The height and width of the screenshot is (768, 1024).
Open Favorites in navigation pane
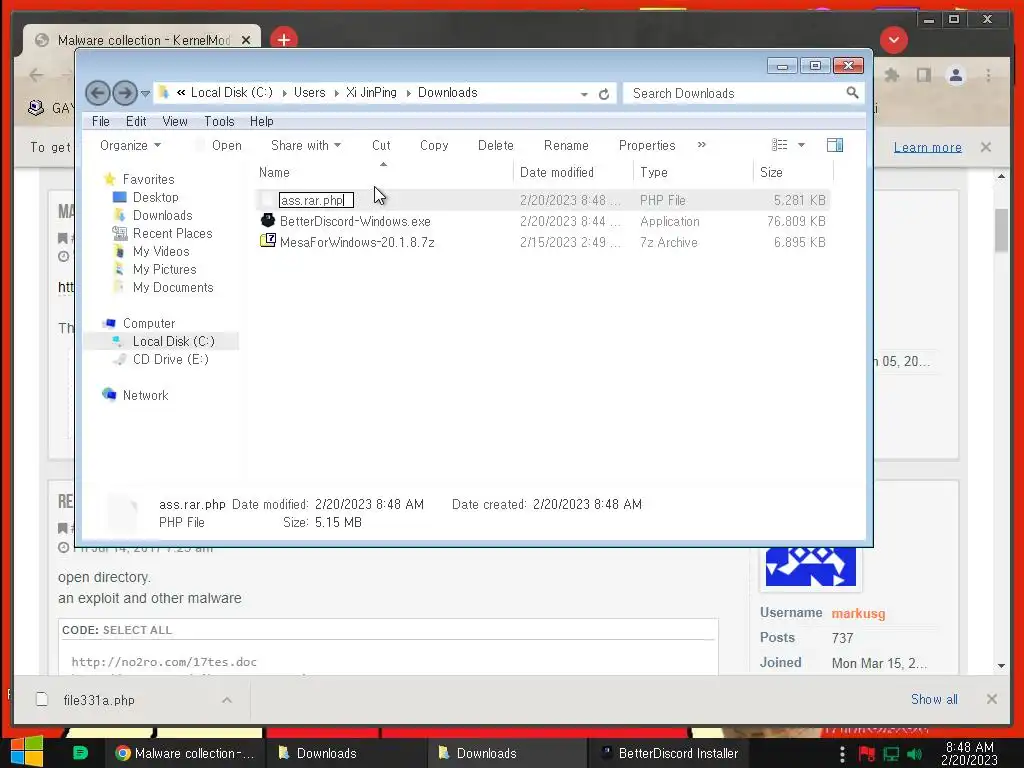tap(148, 180)
